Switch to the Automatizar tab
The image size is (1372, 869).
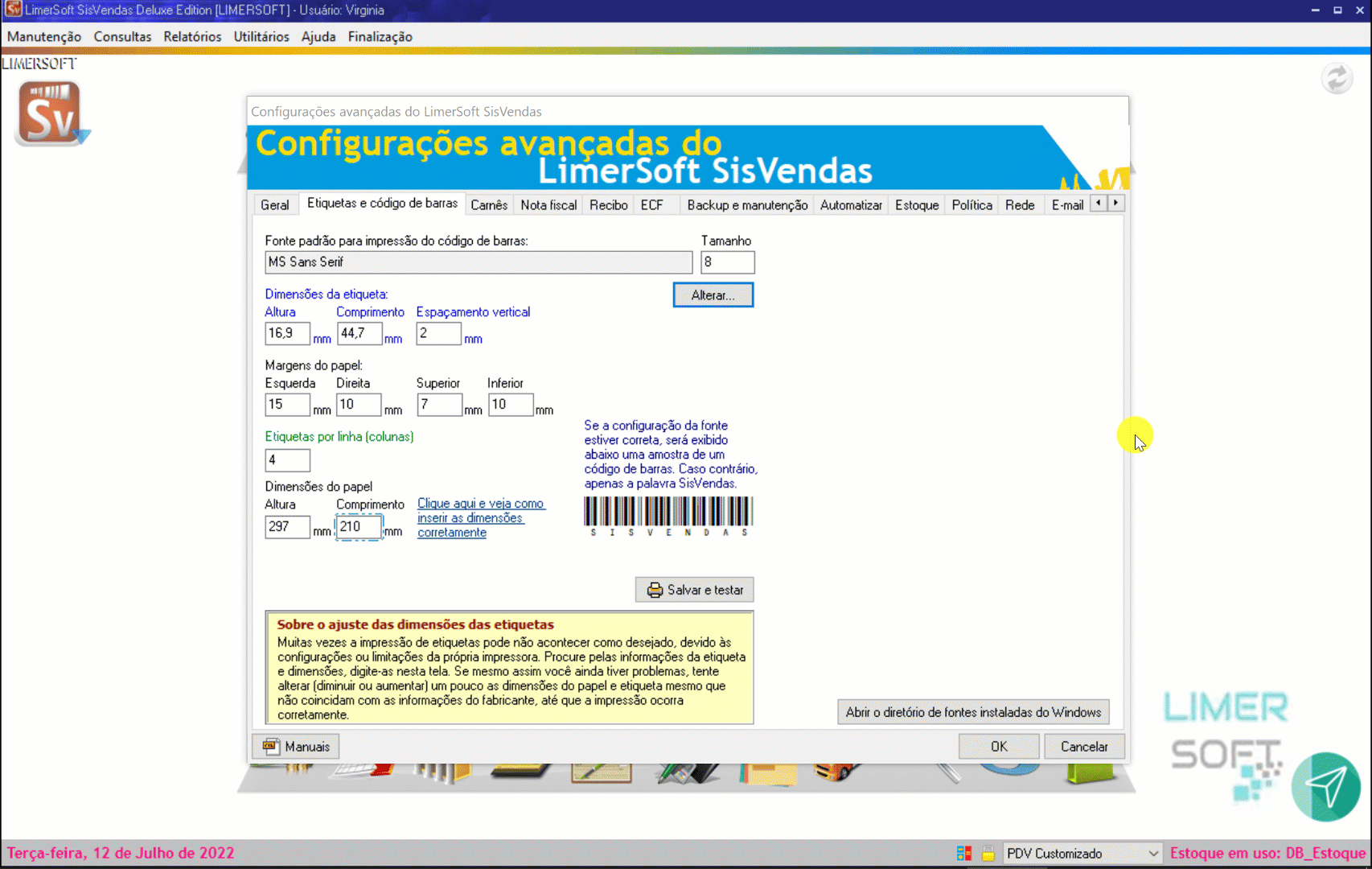[x=851, y=205]
